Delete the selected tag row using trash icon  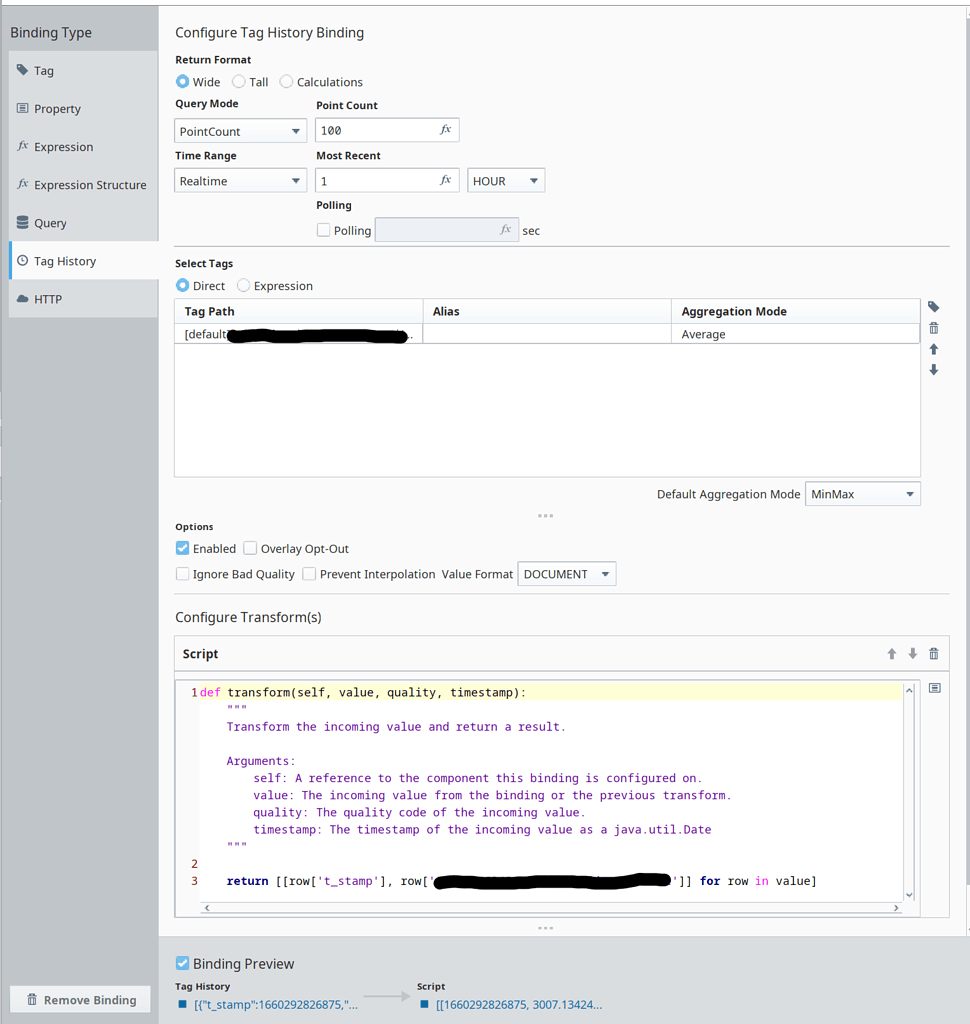click(933, 328)
